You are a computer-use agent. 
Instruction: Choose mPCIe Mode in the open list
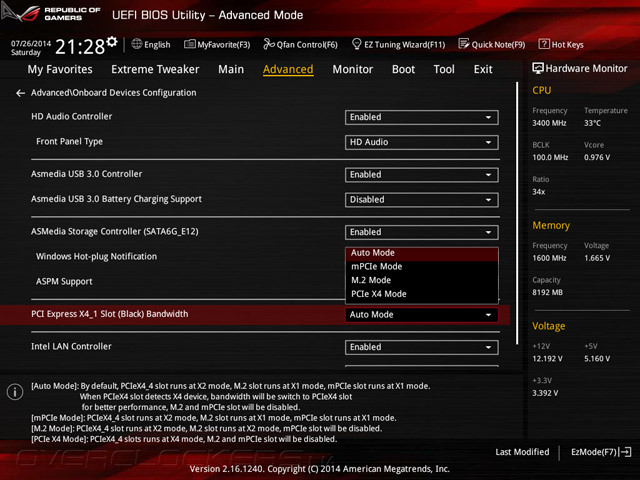[422, 267]
